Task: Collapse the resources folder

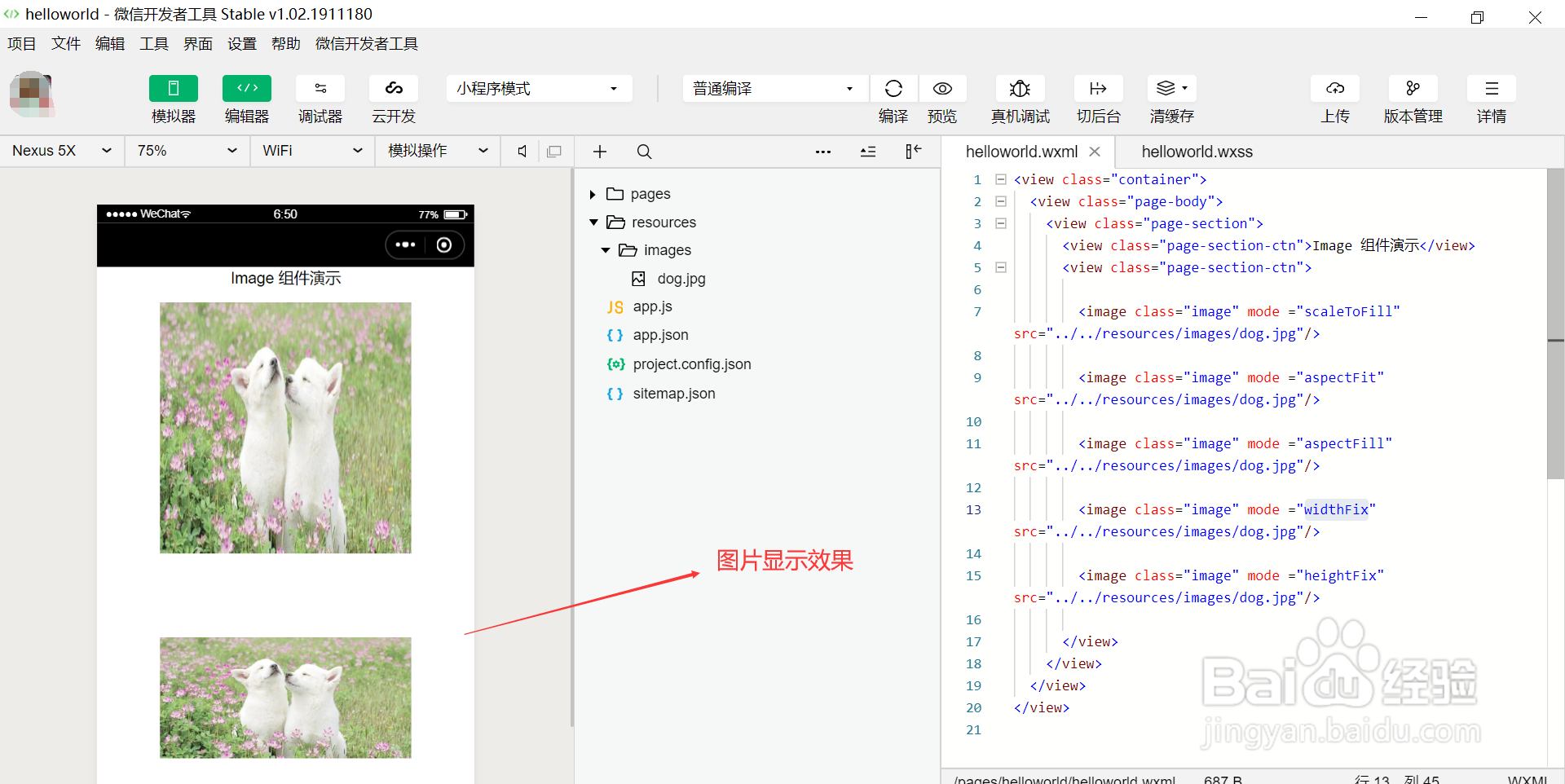Action: click(593, 222)
